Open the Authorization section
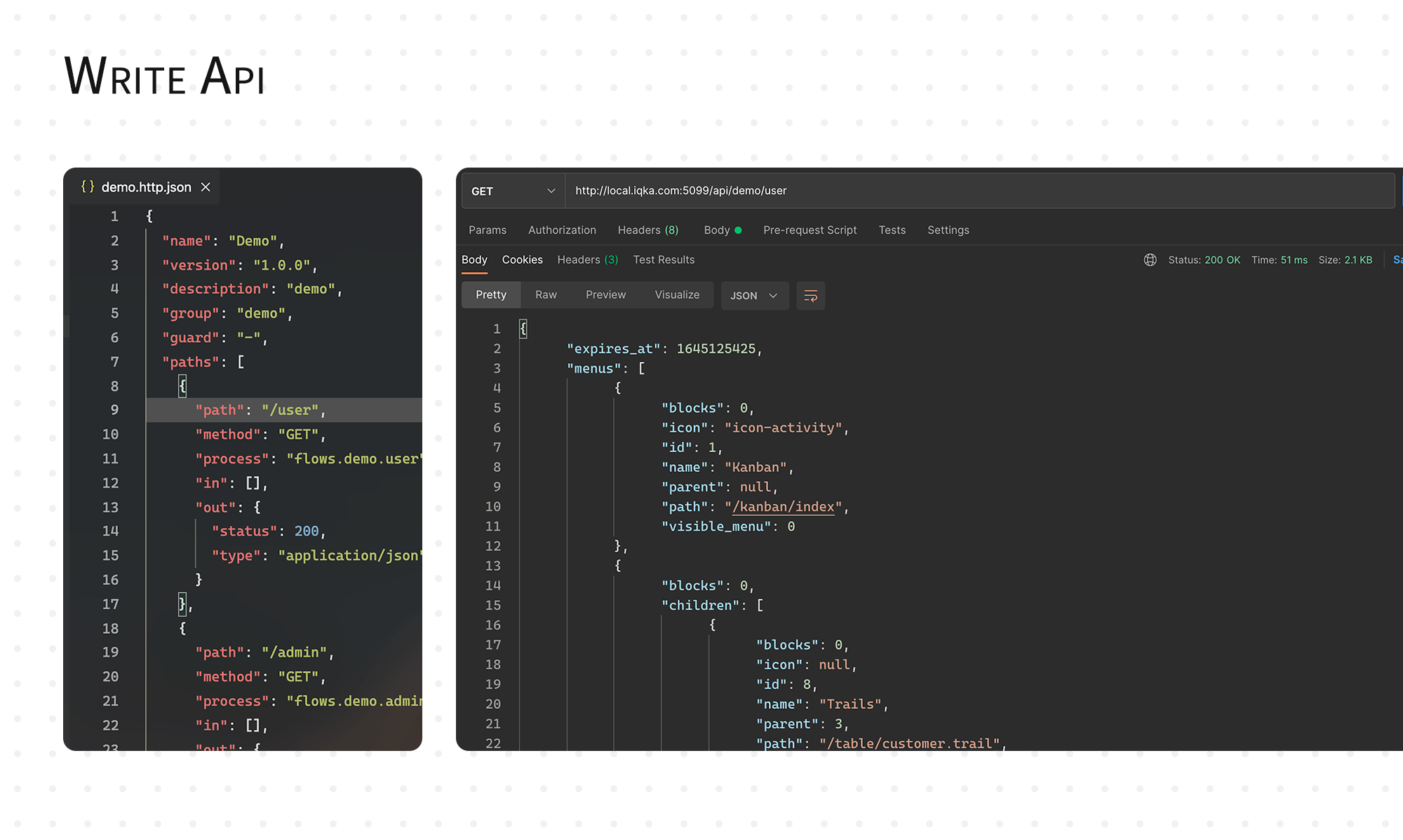The width and height of the screenshot is (1403, 840). tap(562, 229)
